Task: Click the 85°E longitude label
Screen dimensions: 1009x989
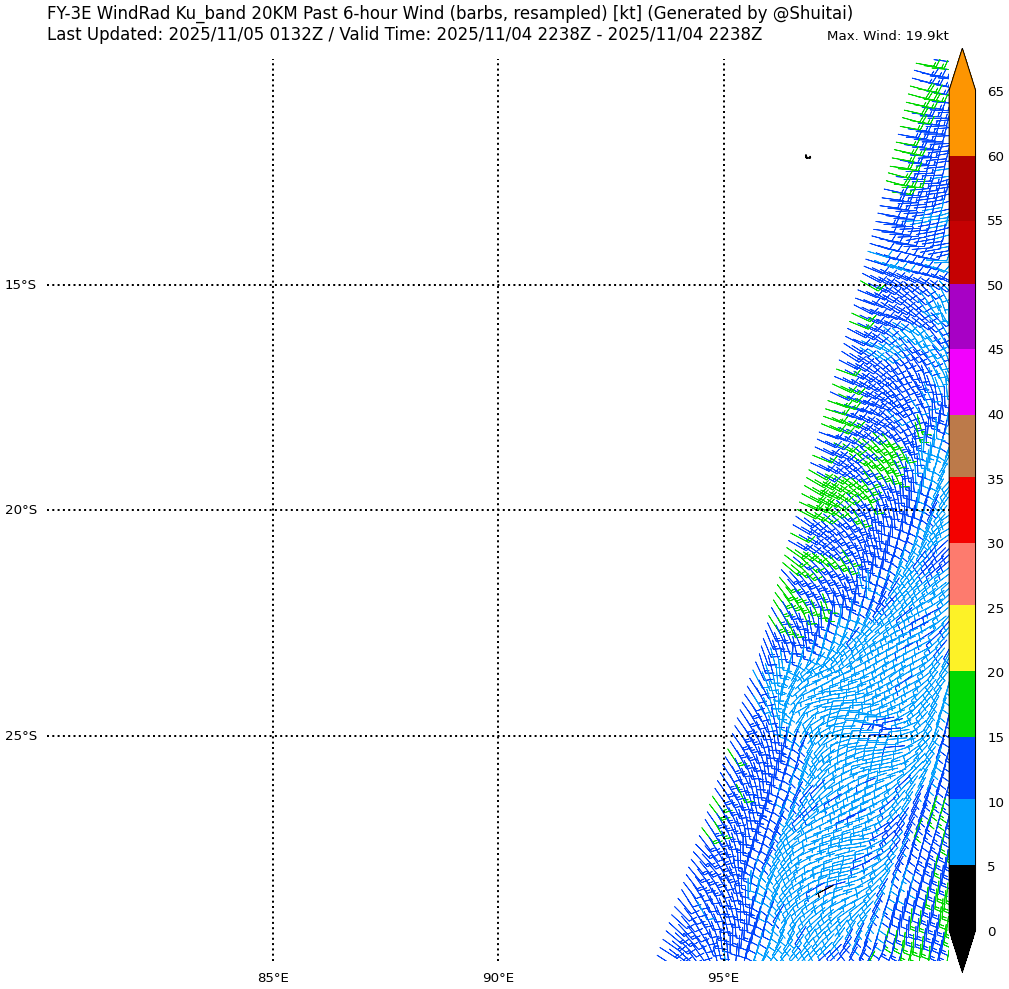Action: (273, 977)
